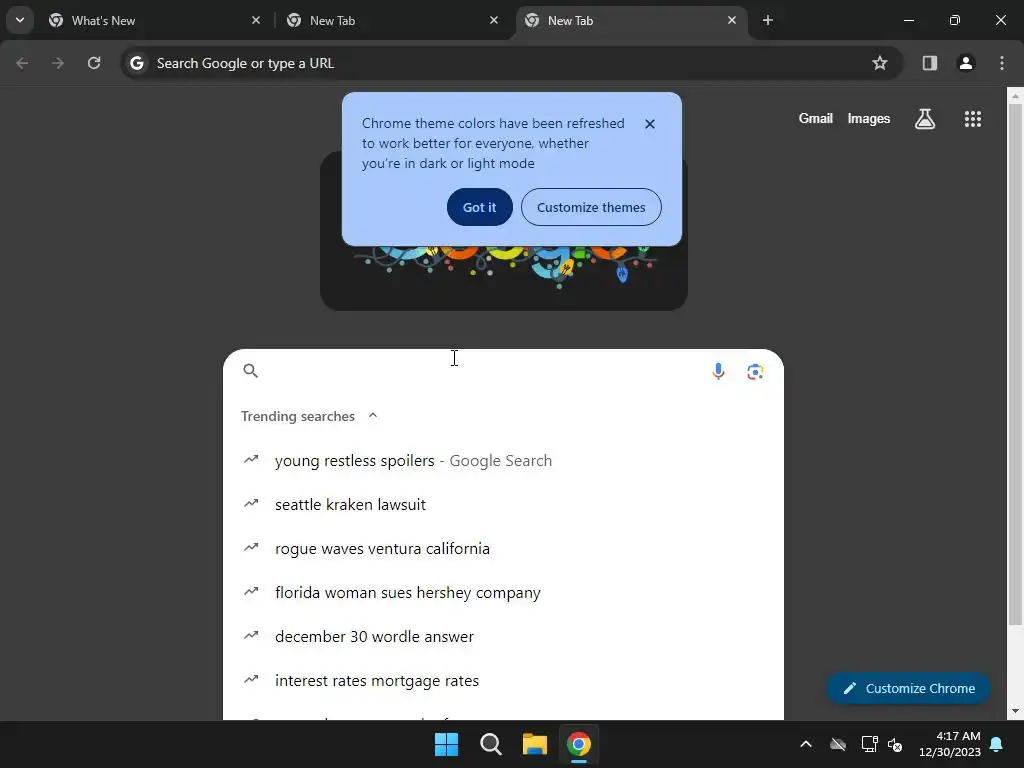
Task: Start voice search with microphone icon
Action: (x=718, y=371)
